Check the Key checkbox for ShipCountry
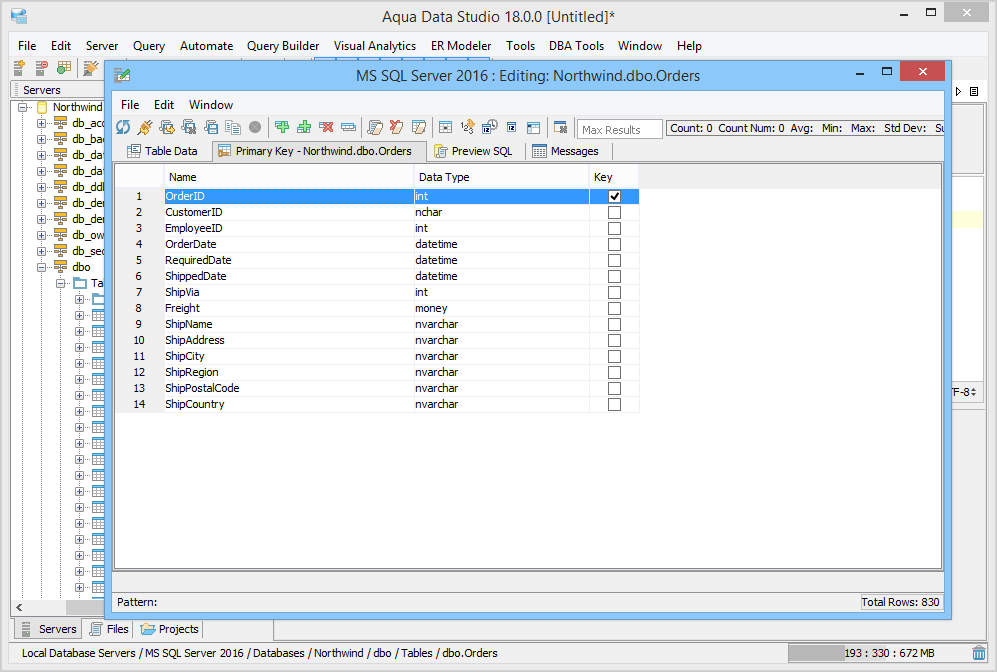Image resolution: width=997 pixels, height=672 pixels. click(614, 404)
